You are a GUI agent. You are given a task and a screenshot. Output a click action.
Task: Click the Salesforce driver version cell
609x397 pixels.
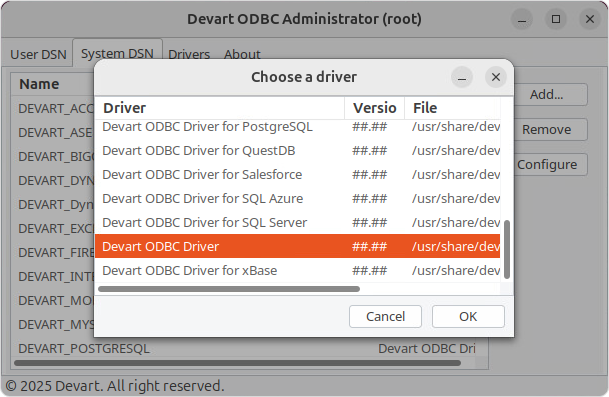369,174
